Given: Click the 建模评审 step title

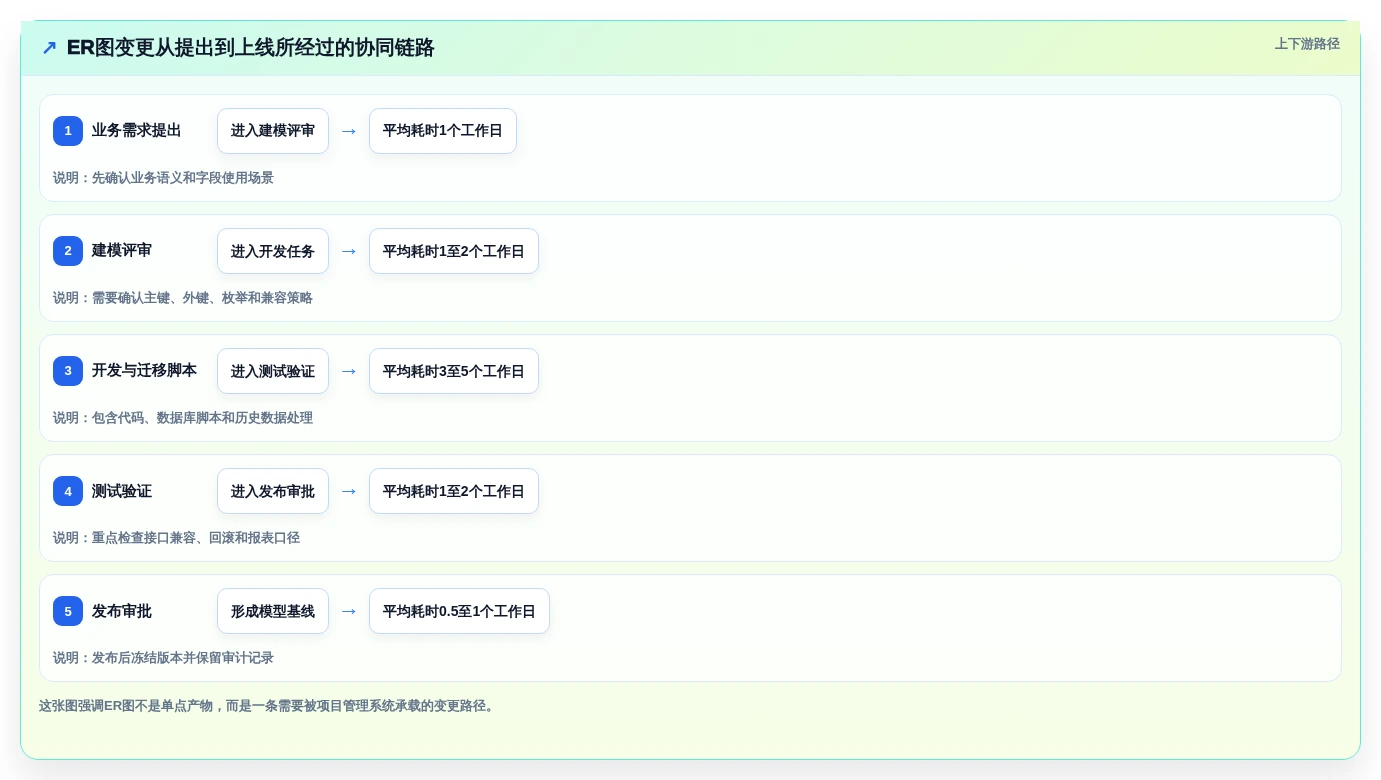Looking at the screenshot, I should click(x=122, y=250).
